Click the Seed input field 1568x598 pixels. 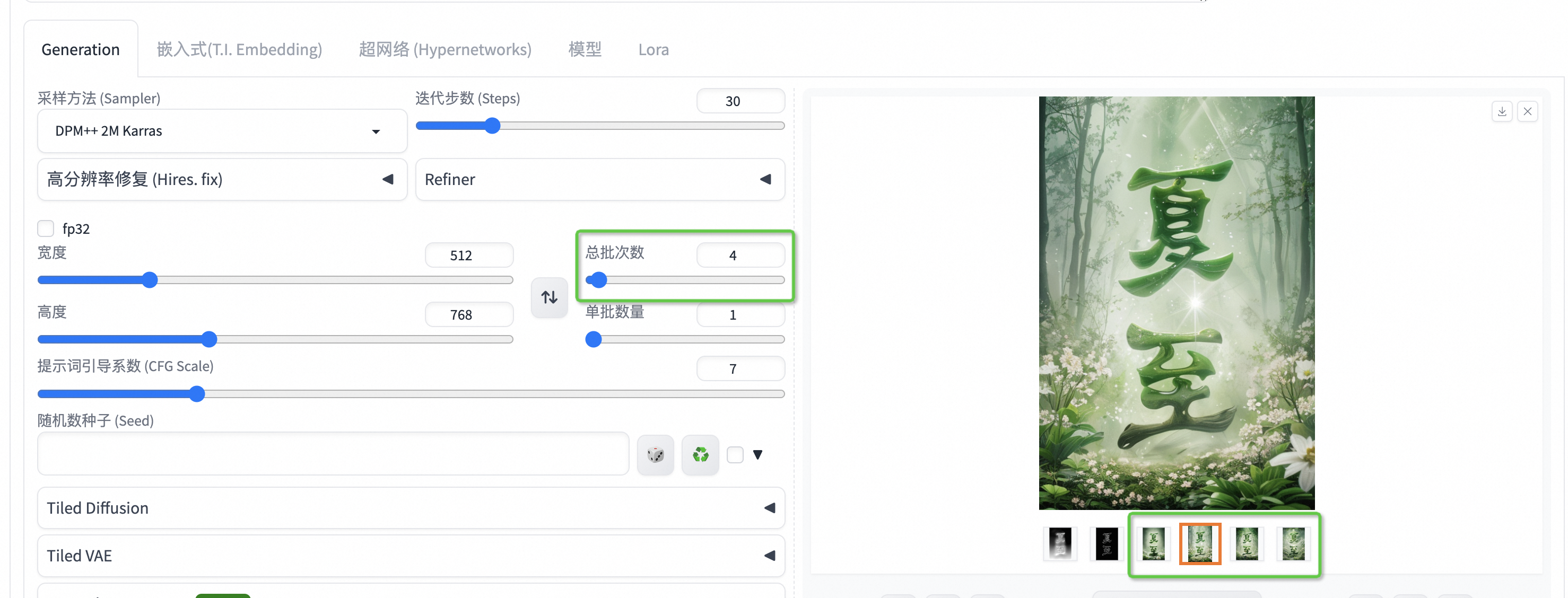coord(333,453)
